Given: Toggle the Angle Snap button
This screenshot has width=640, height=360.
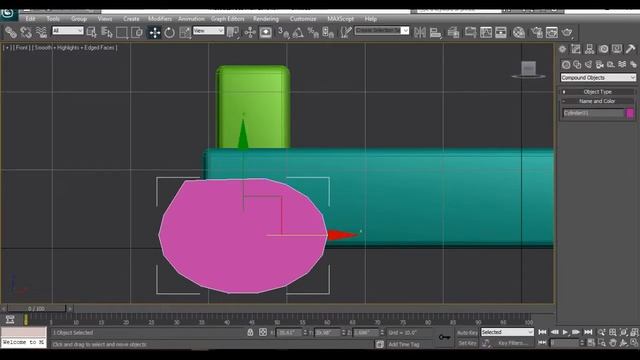Looking at the screenshot, I should click(298, 32).
